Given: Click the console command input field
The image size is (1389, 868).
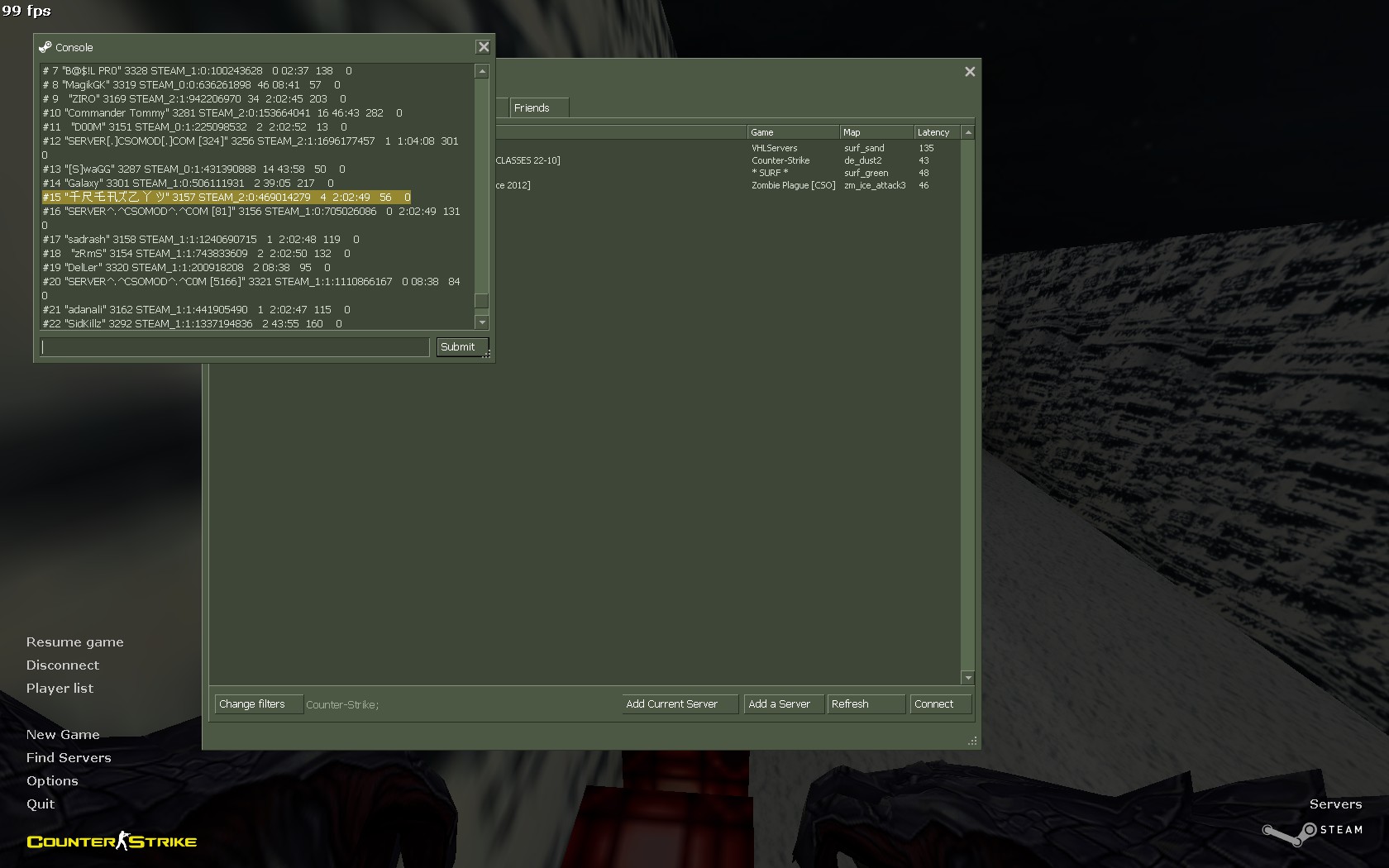Looking at the screenshot, I should coord(235,347).
